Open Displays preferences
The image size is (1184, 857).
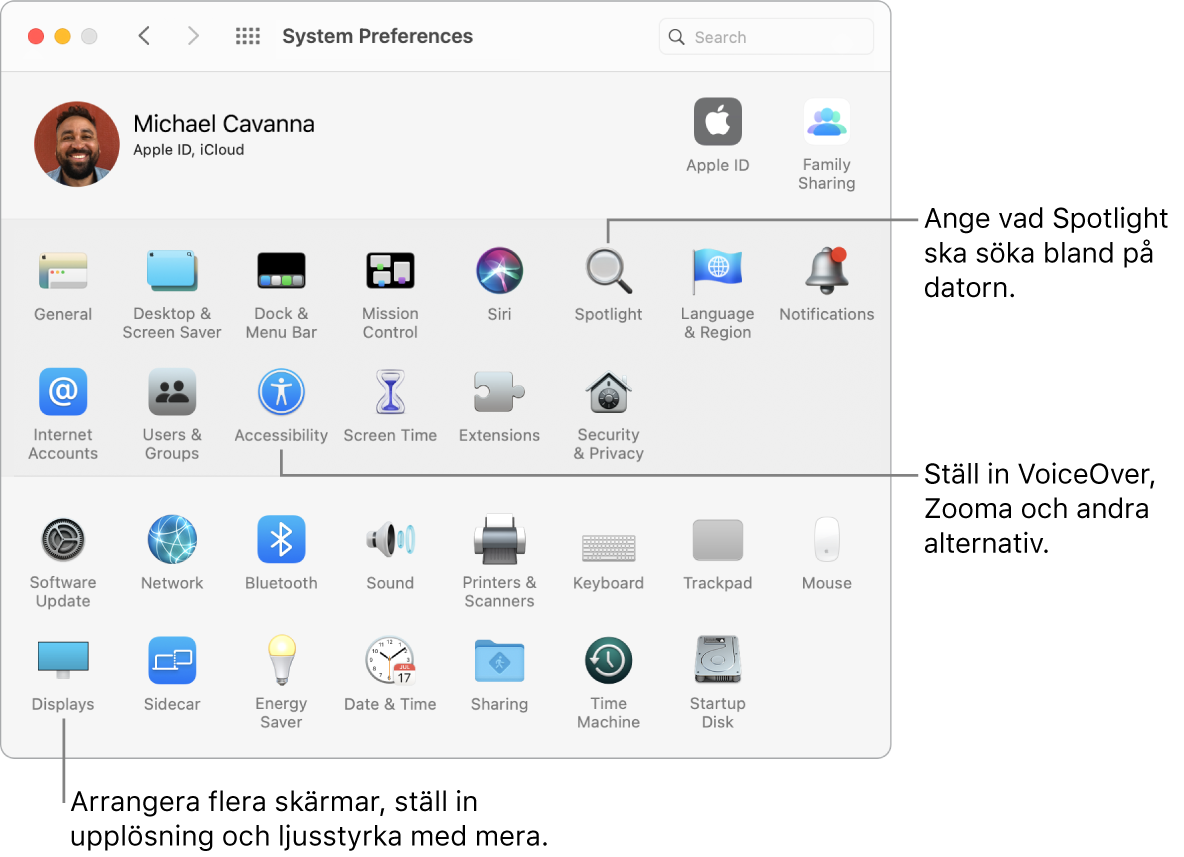pyautogui.click(x=63, y=659)
